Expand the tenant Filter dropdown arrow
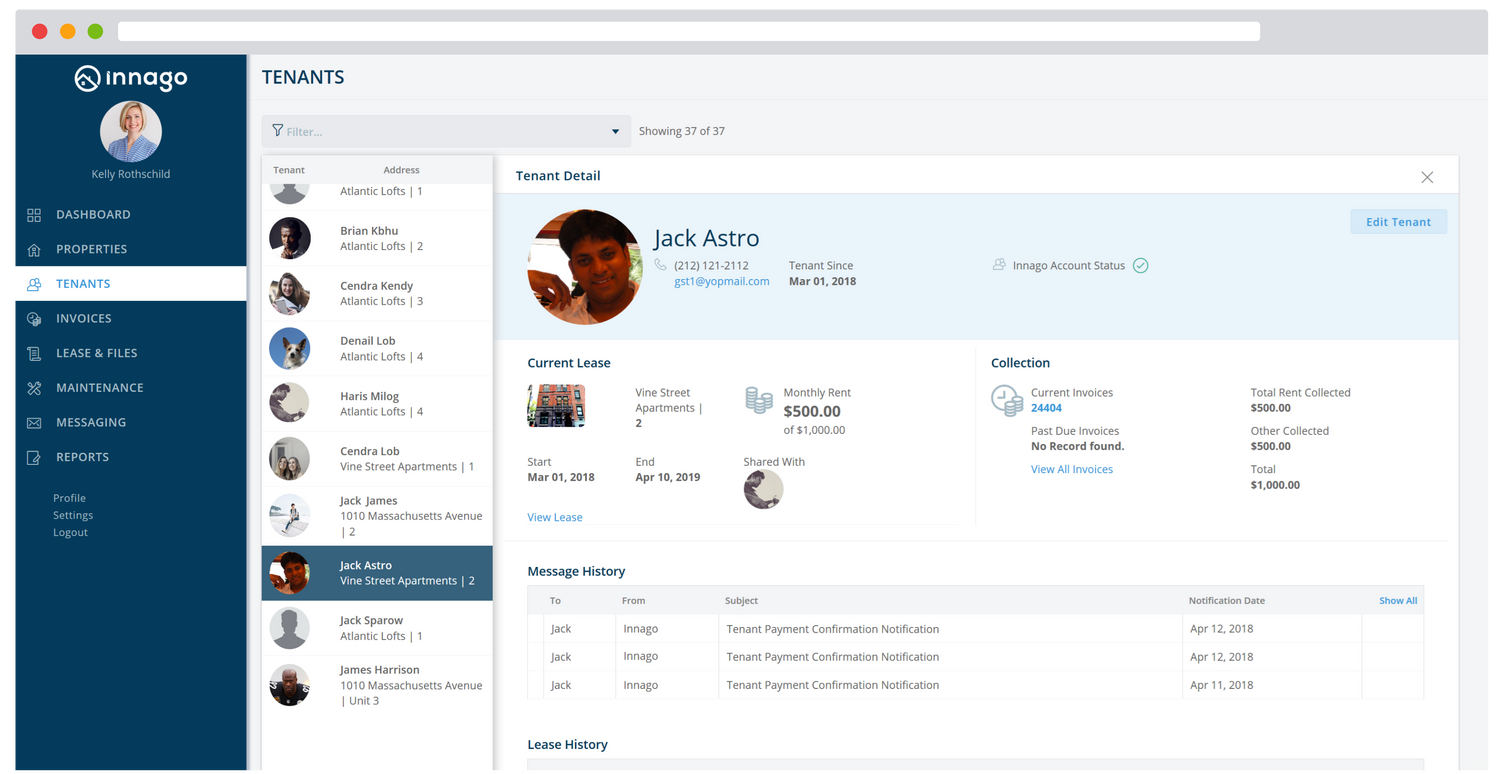The image size is (1500, 774). pos(615,132)
